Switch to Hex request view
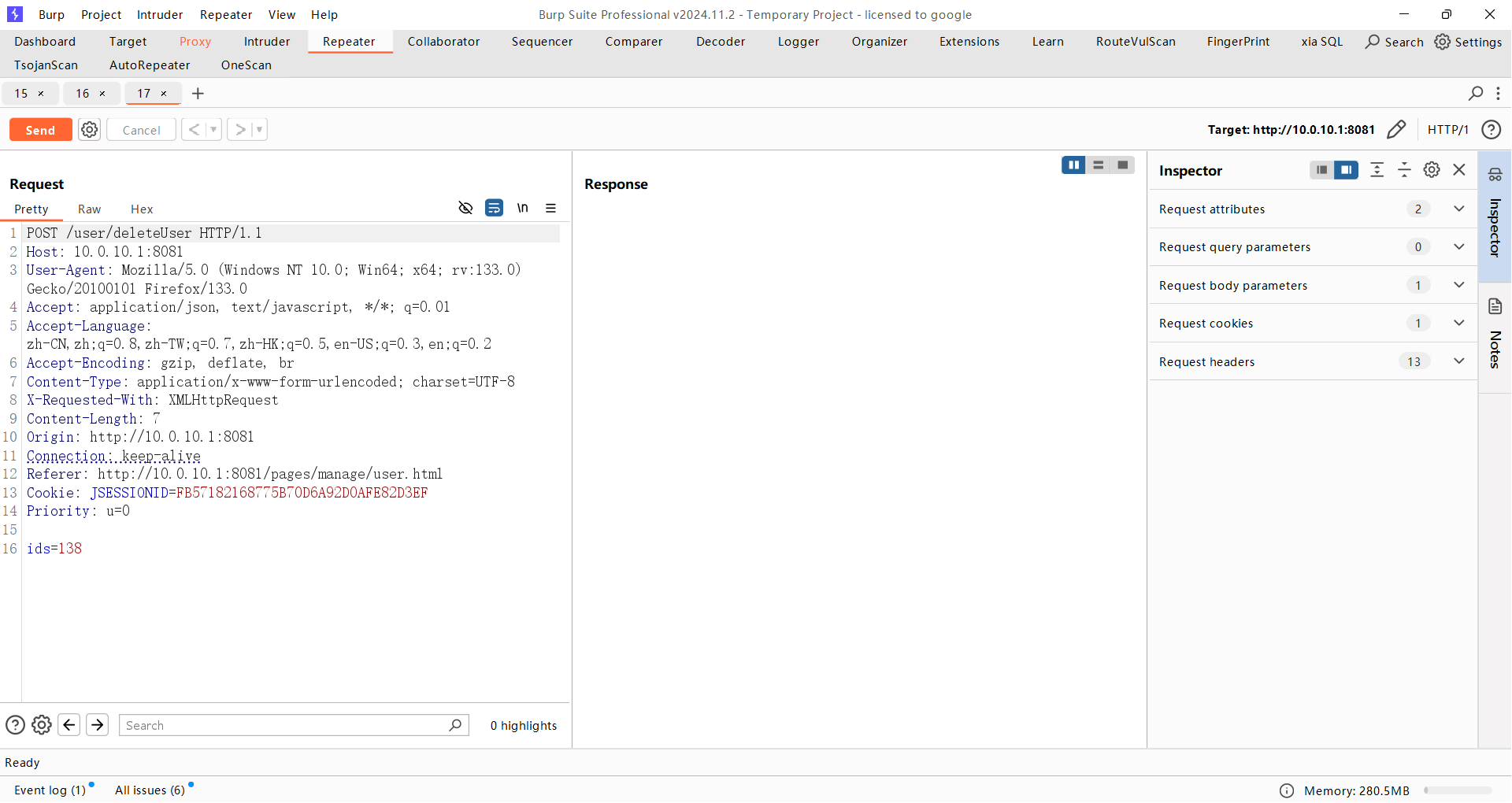Image resolution: width=1512 pixels, height=803 pixels. pyautogui.click(x=142, y=209)
